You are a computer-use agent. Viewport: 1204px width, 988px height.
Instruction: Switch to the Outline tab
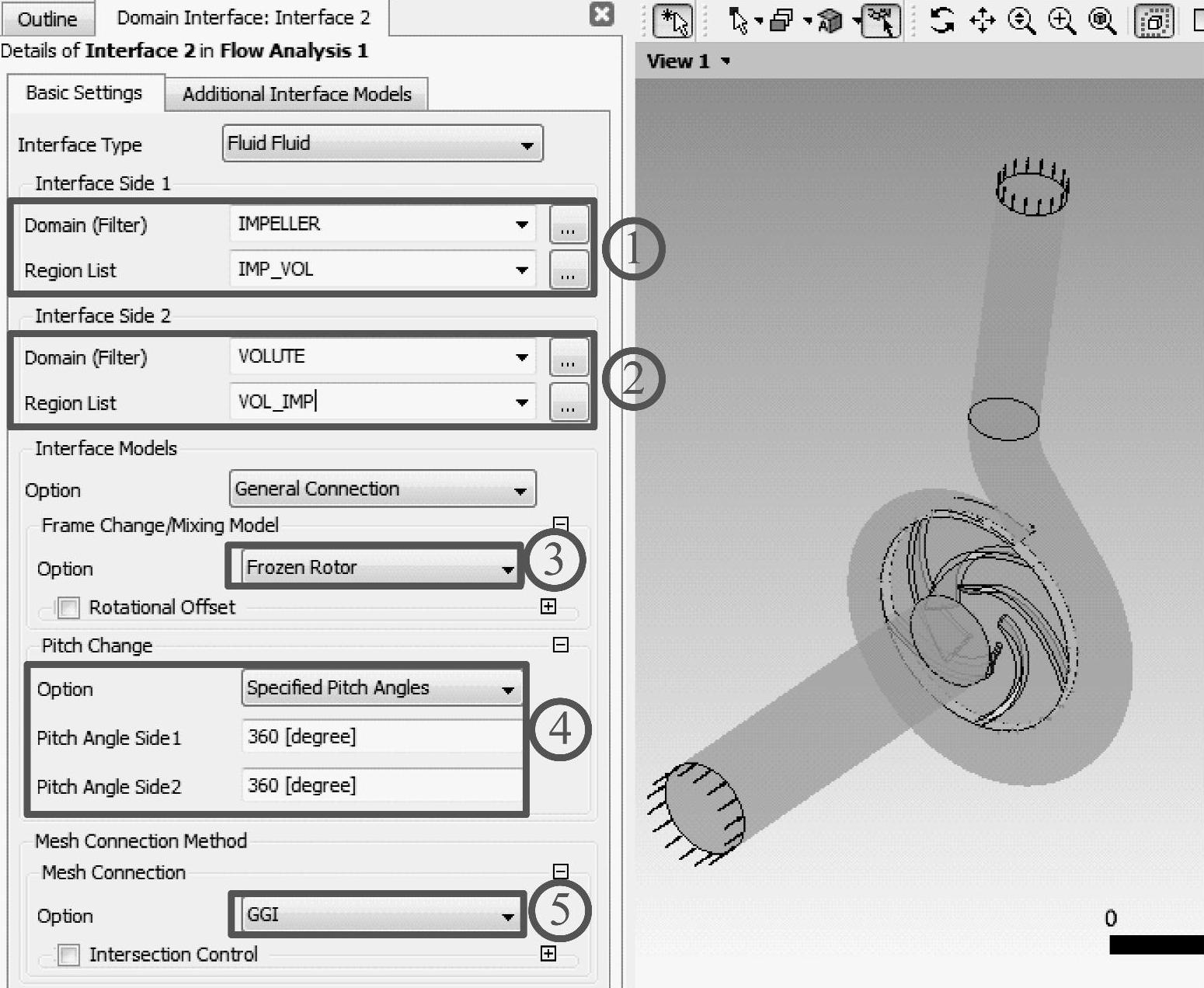(47, 19)
